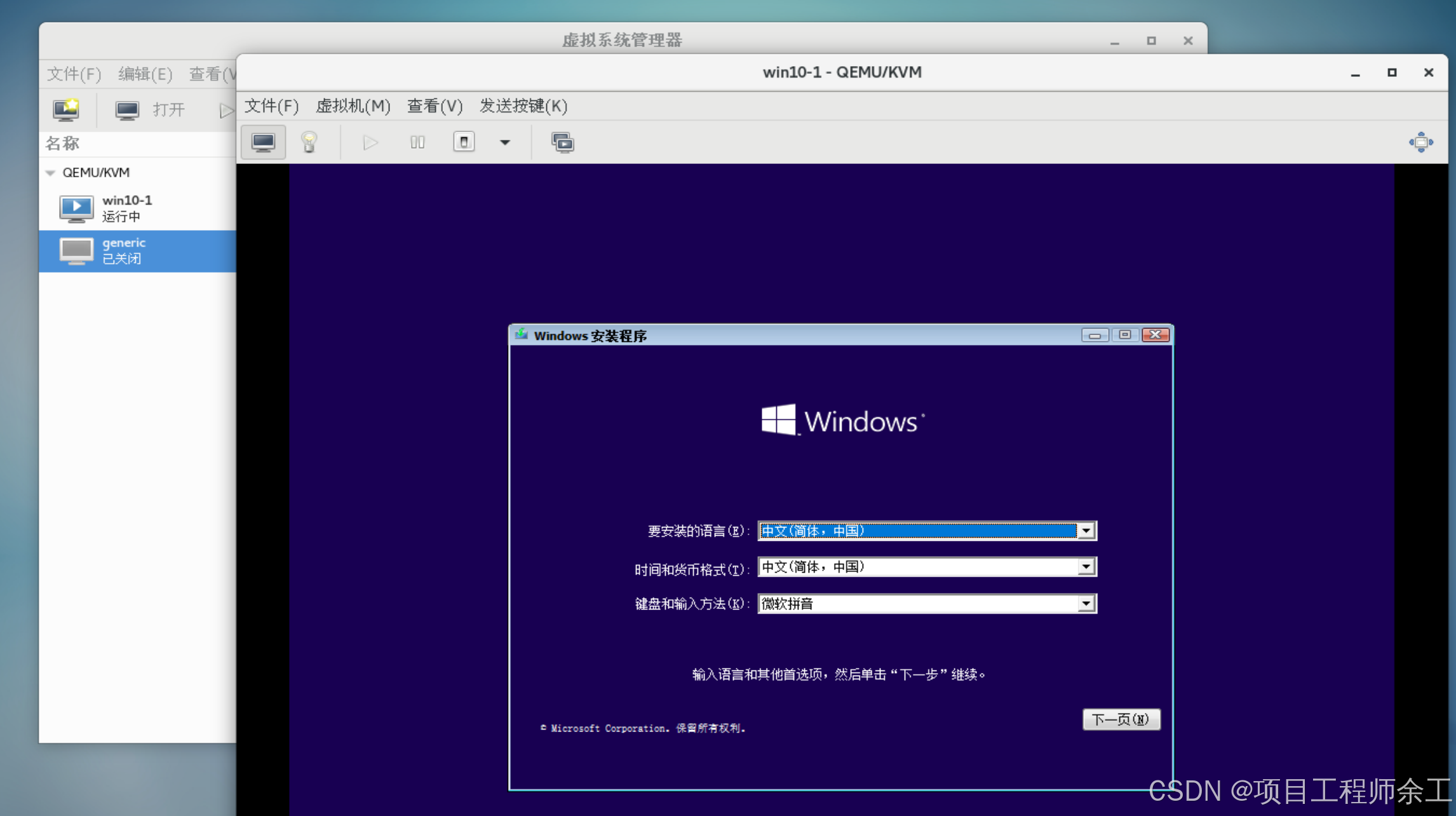1456x816 pixels.
Task: Toggle fullscreen console mode icon
Action: pyautogui.click(x=1420, y=142)
